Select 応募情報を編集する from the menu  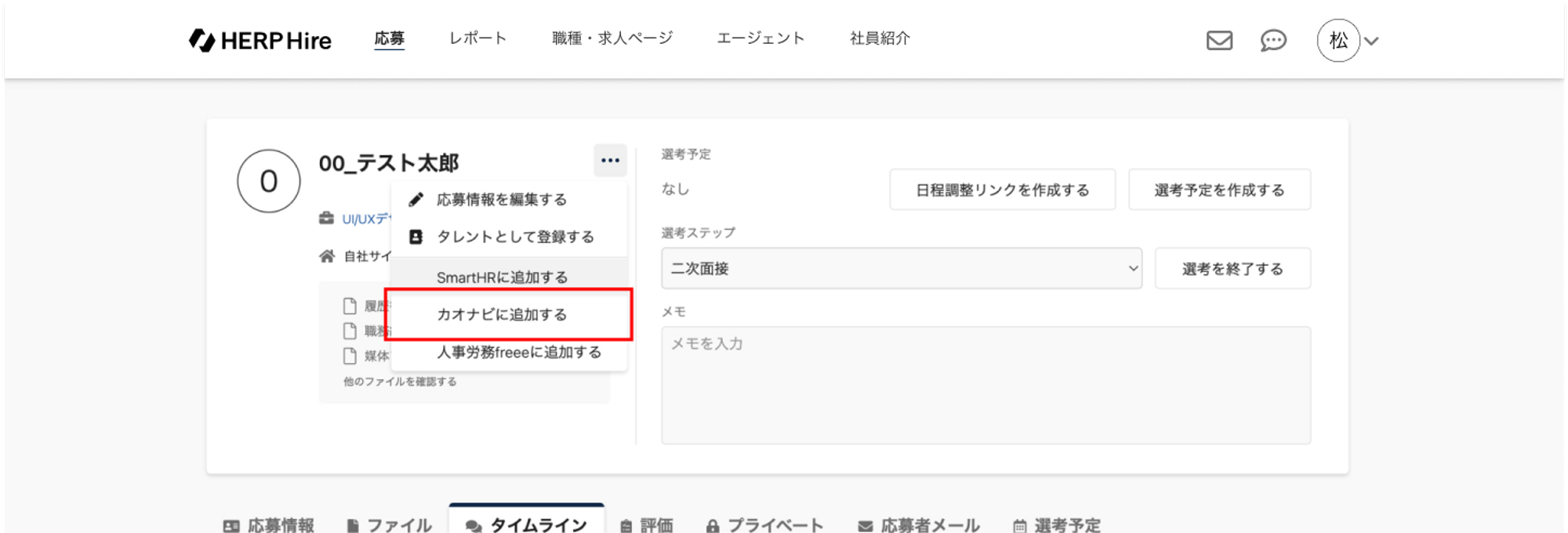pyautogui.click(x=509, y=200)
